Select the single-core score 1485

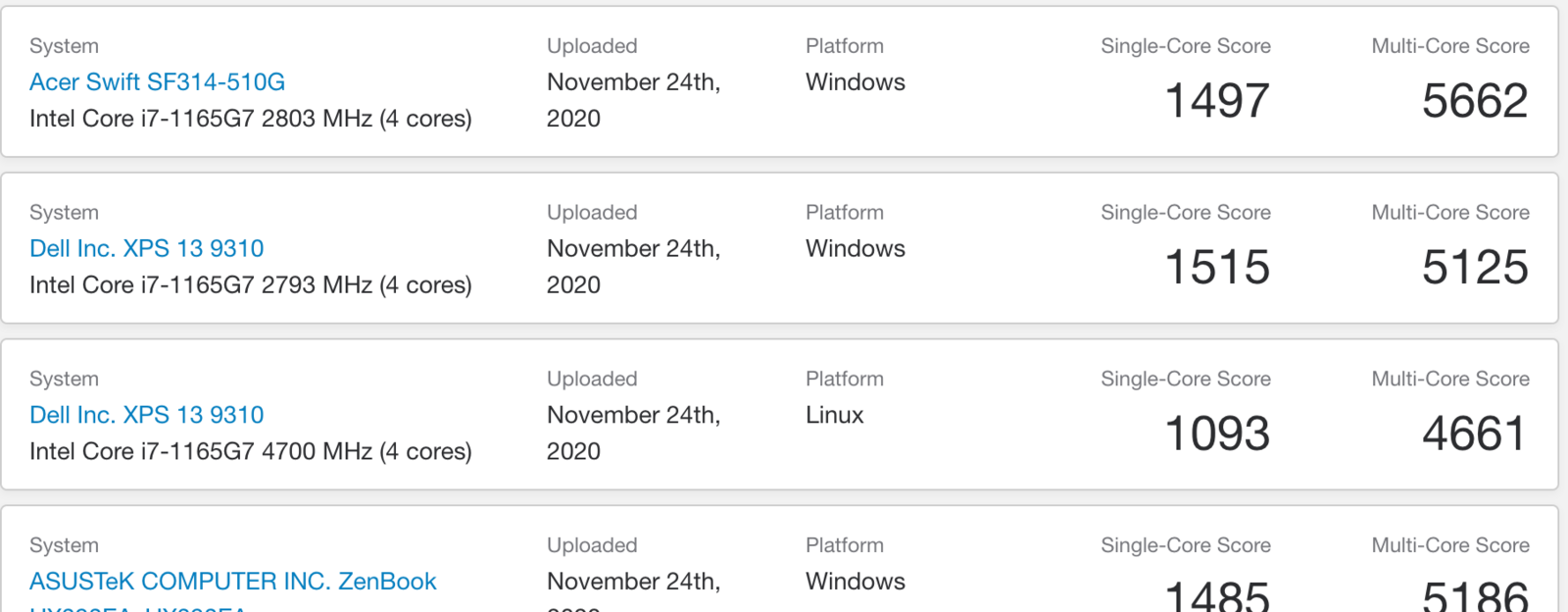1217,595
